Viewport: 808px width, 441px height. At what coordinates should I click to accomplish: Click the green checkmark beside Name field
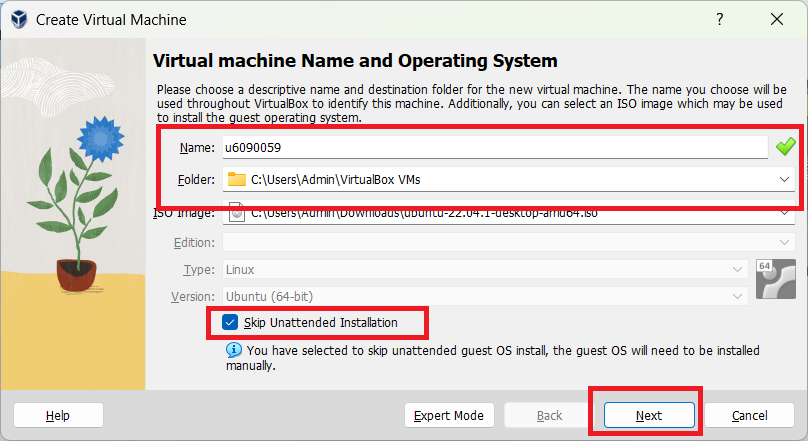(785, 147)
